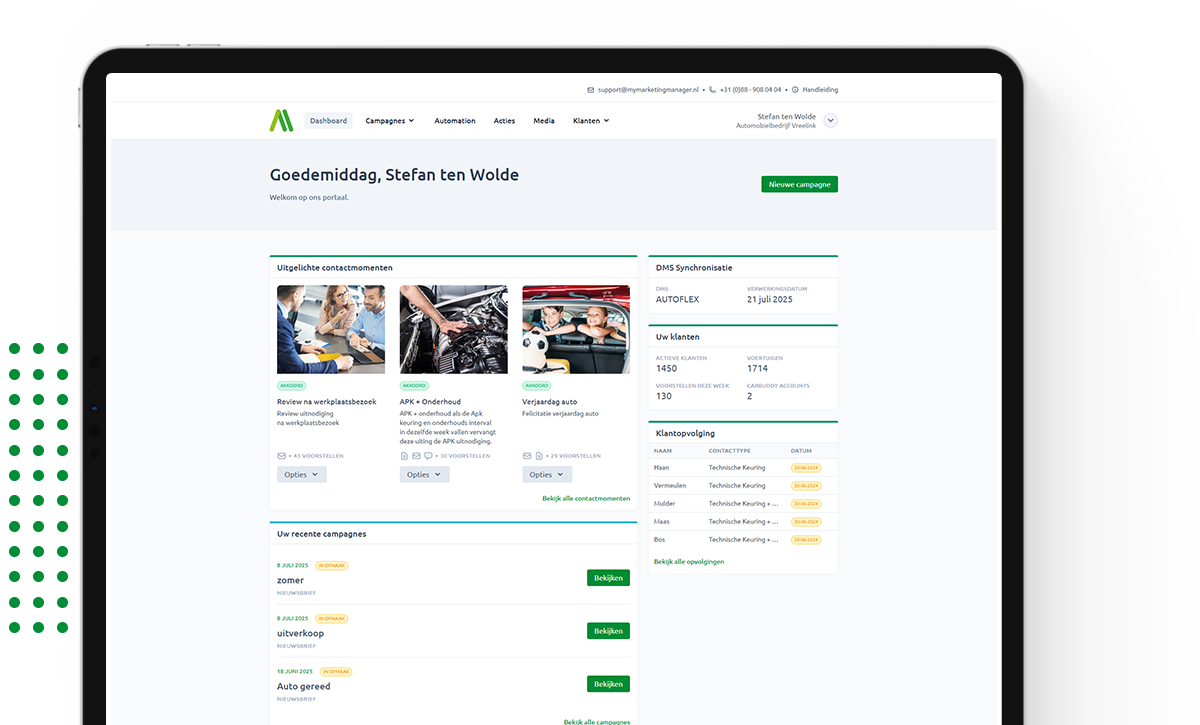Open the Bekijk alle opvolgingen link
Viewport: 1200px width, 725px height.
687,562
